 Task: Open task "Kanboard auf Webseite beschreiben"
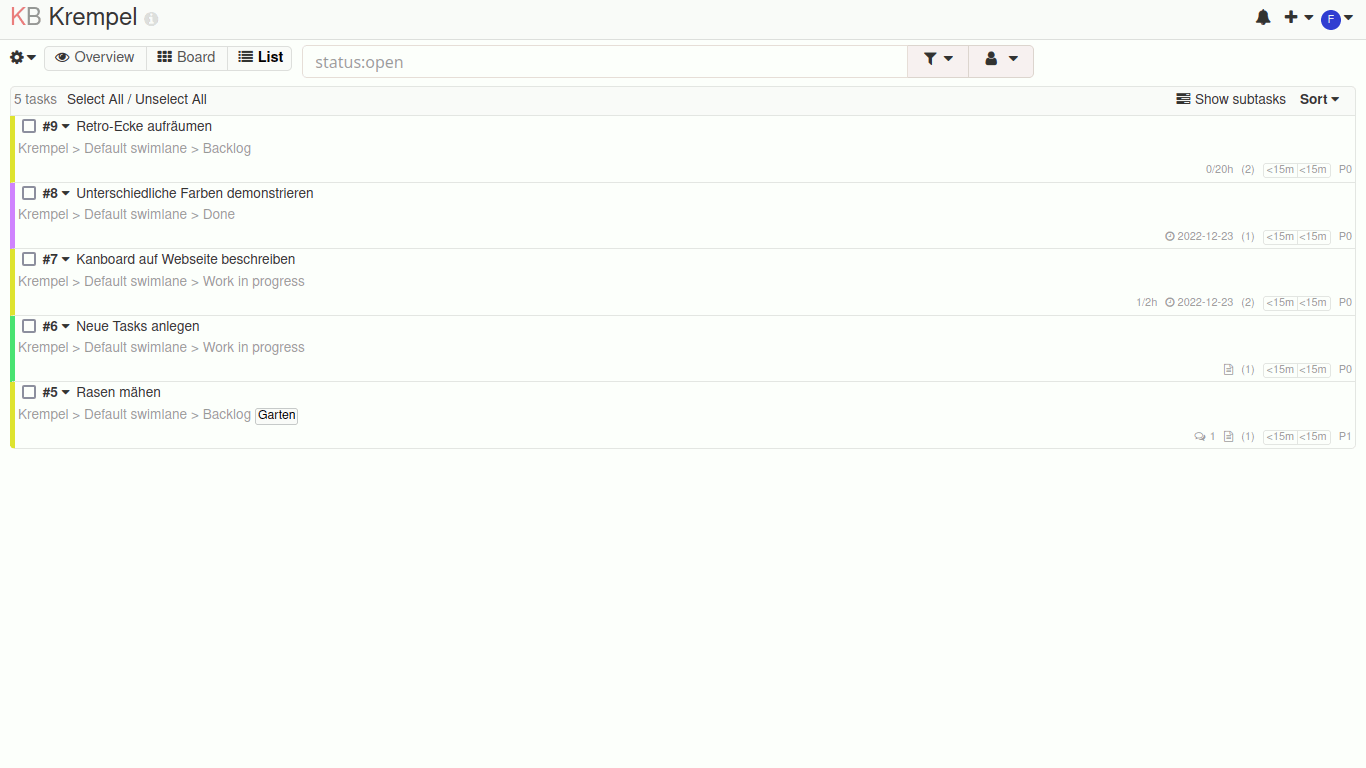pyautogui.click(x=185, y=259)
